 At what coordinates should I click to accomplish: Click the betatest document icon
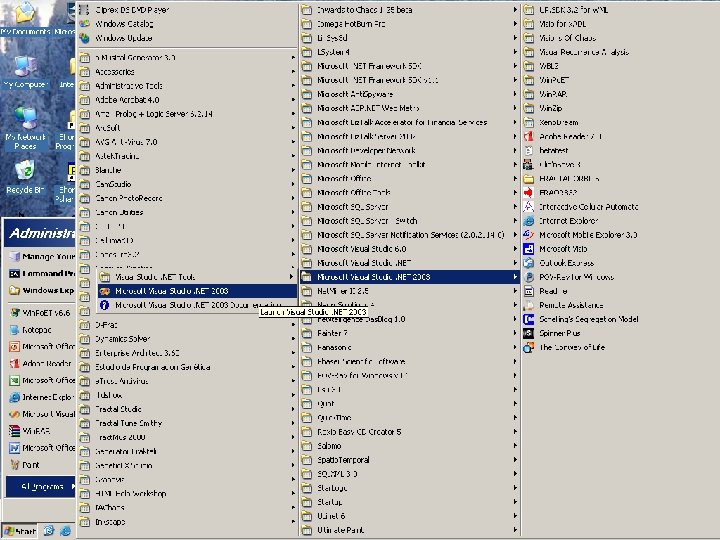(529, 151)
